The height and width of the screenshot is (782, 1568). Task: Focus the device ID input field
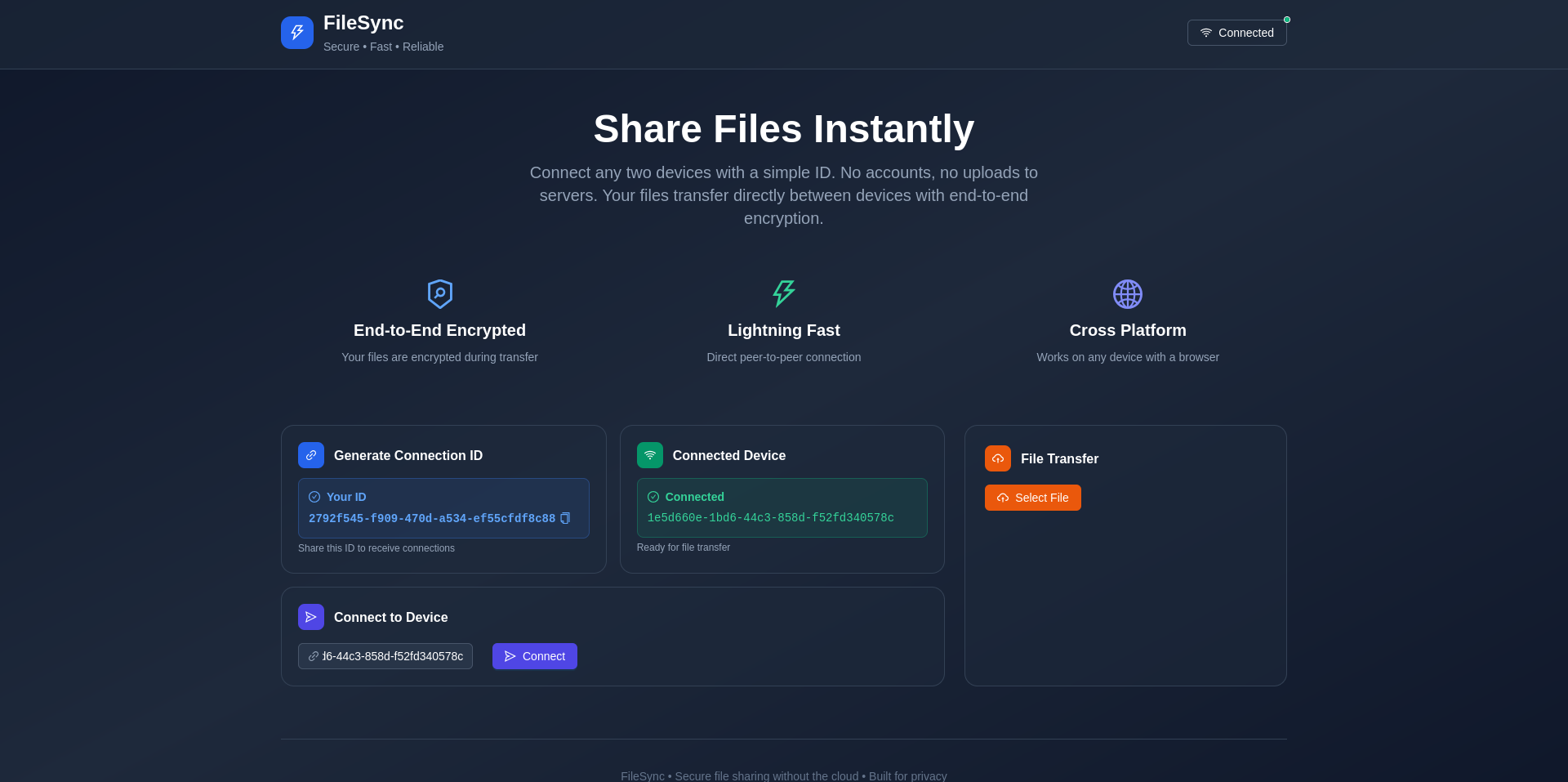[x=392, y=656]
